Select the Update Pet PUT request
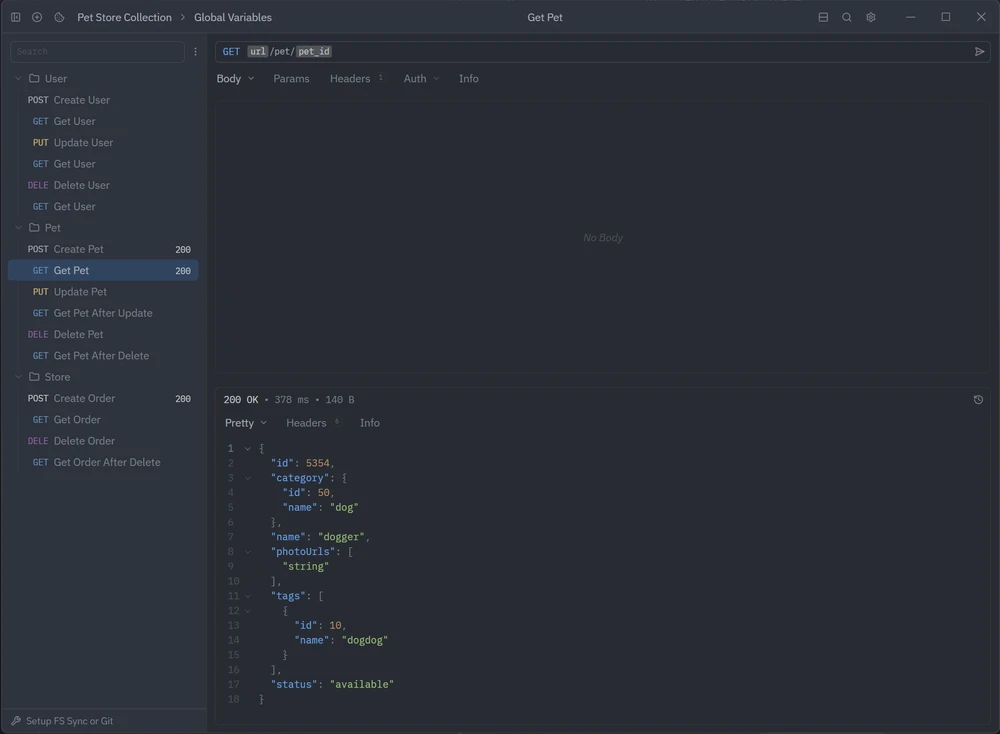This screenshot has width=1000, height=734. click(103, 292)
